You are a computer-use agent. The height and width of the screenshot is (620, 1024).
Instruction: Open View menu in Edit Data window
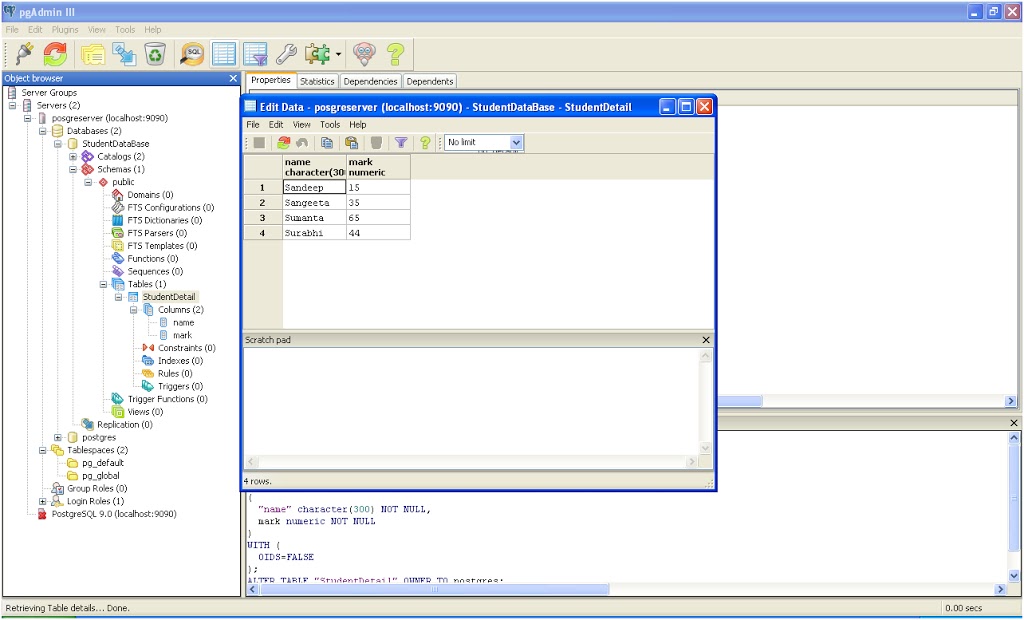302,124
